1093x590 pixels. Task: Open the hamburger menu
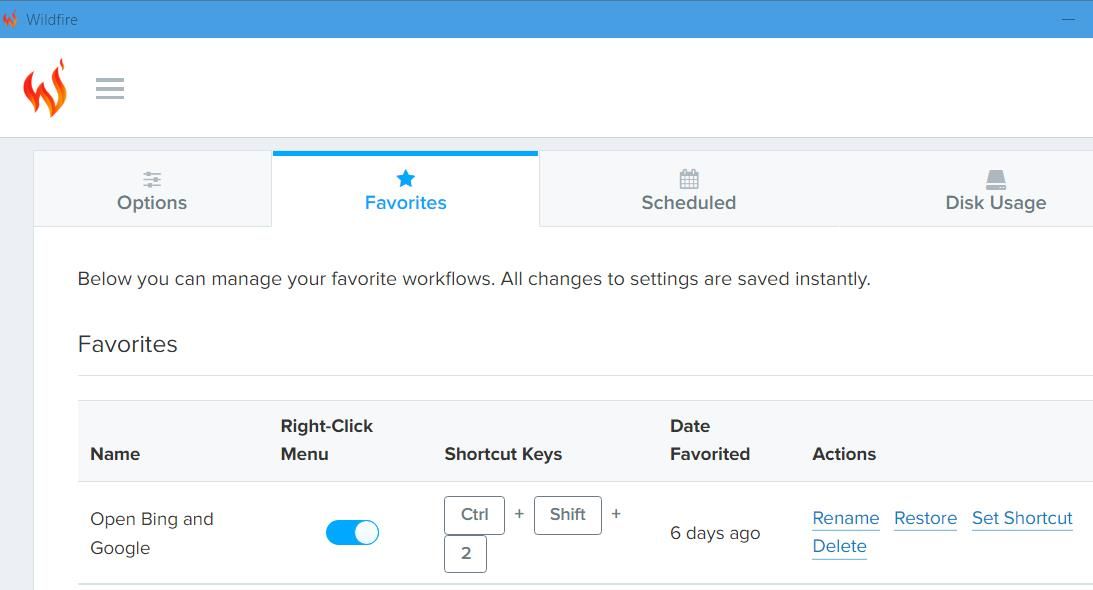tap(110, 89)
